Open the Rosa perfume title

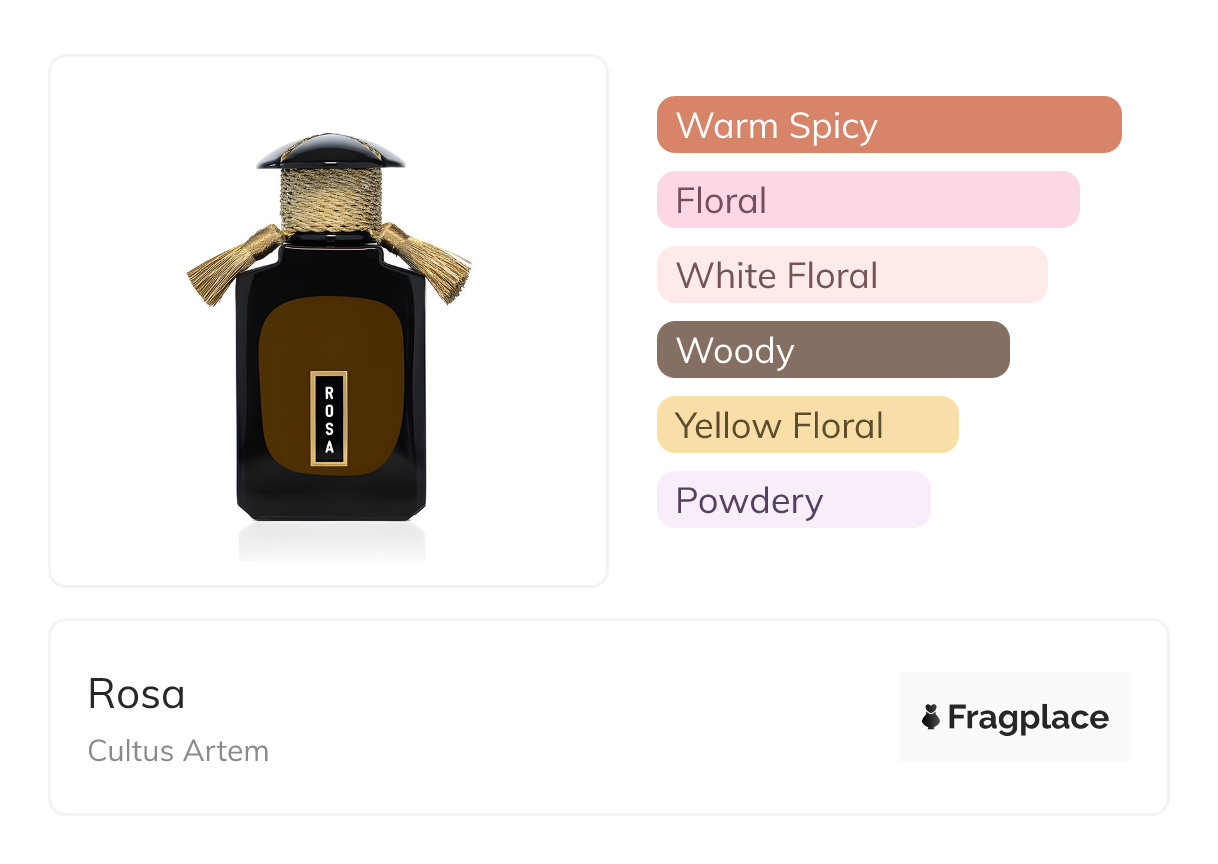[136, 694]
